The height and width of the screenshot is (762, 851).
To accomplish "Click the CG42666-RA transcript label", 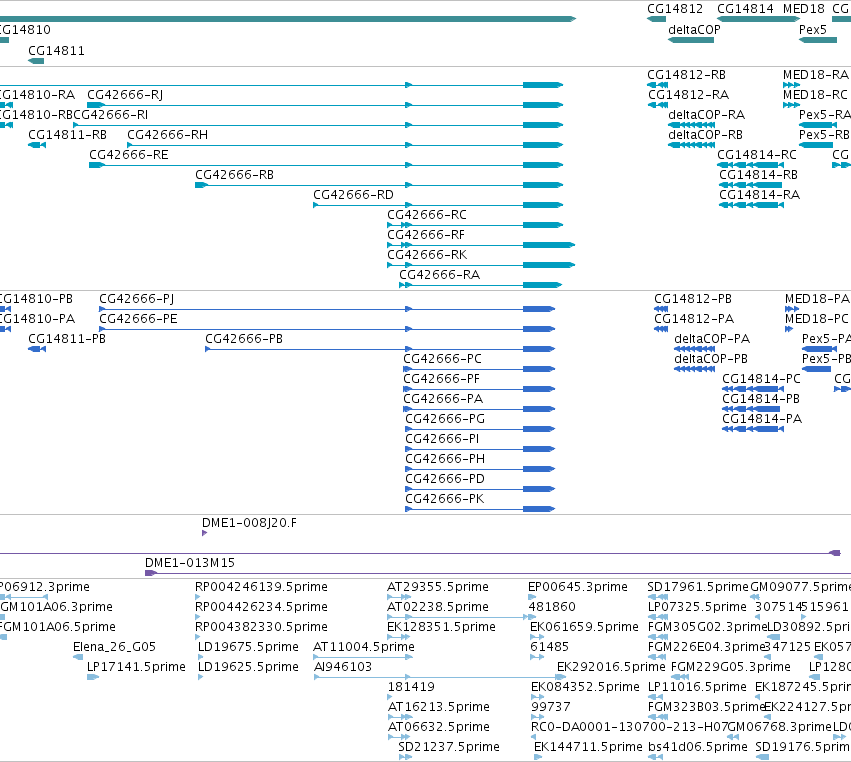I will pos(440,275).
